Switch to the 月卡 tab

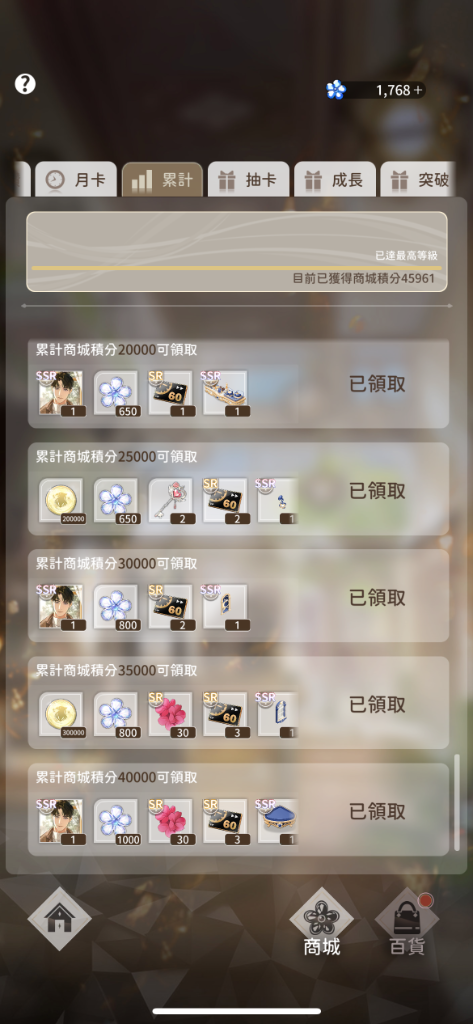75,180
